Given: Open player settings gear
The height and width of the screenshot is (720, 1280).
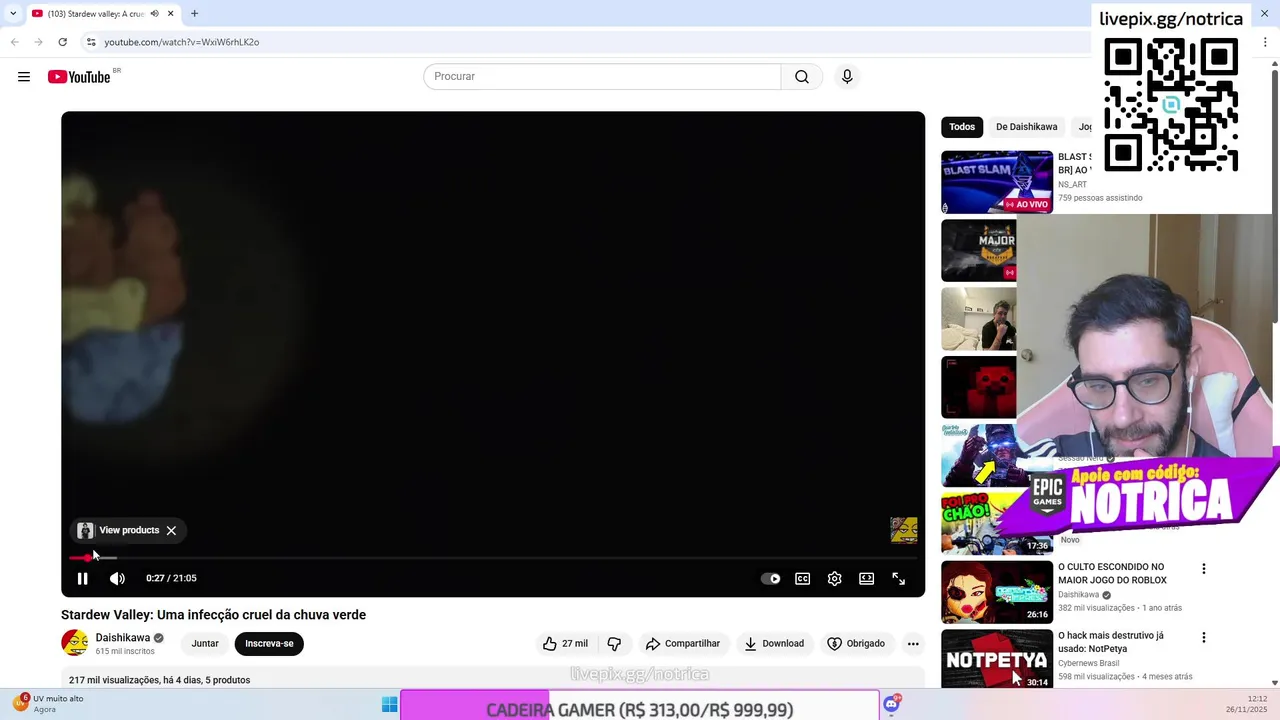Looking at the screenshot, I should pos(835,578).
